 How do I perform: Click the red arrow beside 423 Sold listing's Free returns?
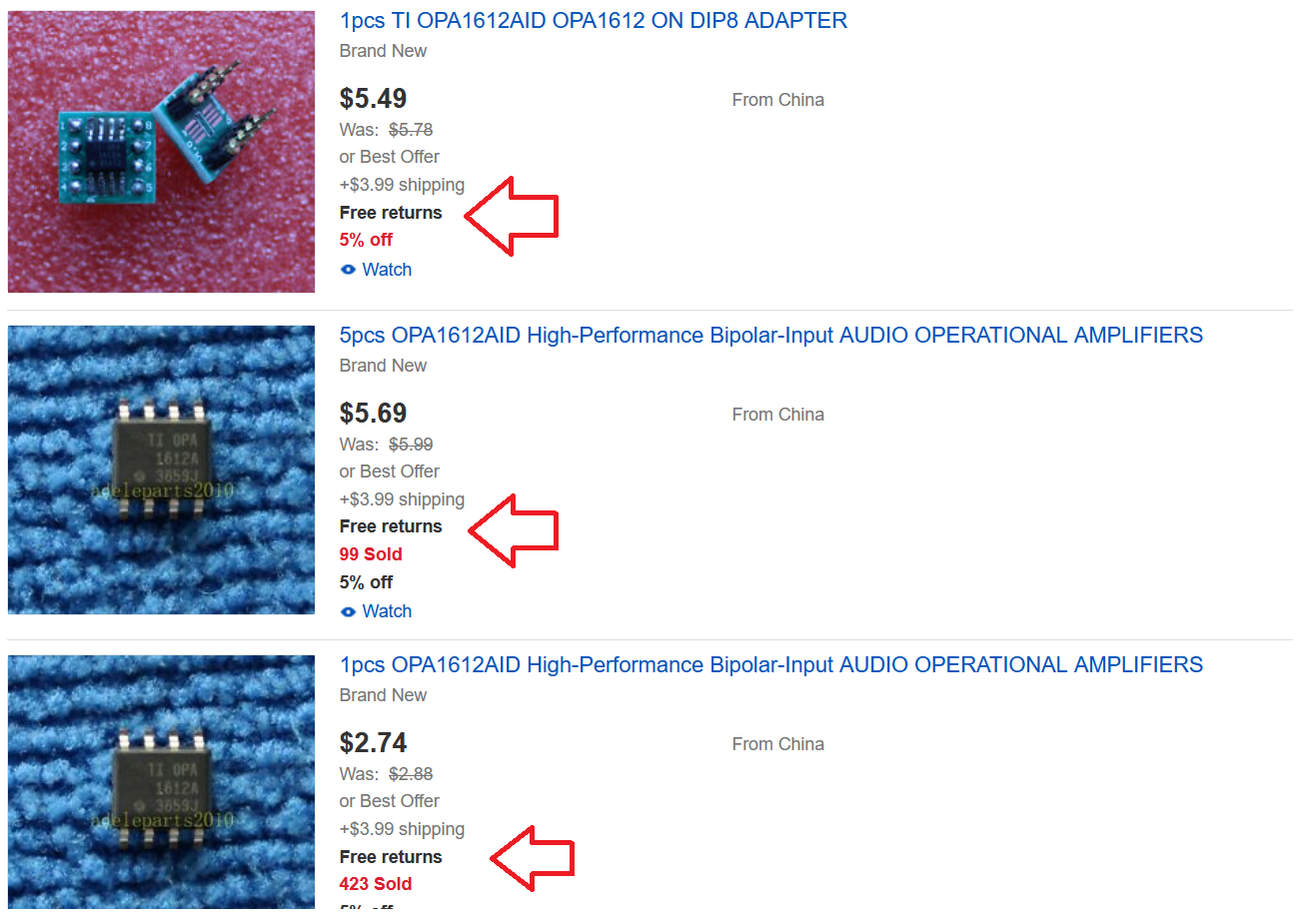point(532,858)
